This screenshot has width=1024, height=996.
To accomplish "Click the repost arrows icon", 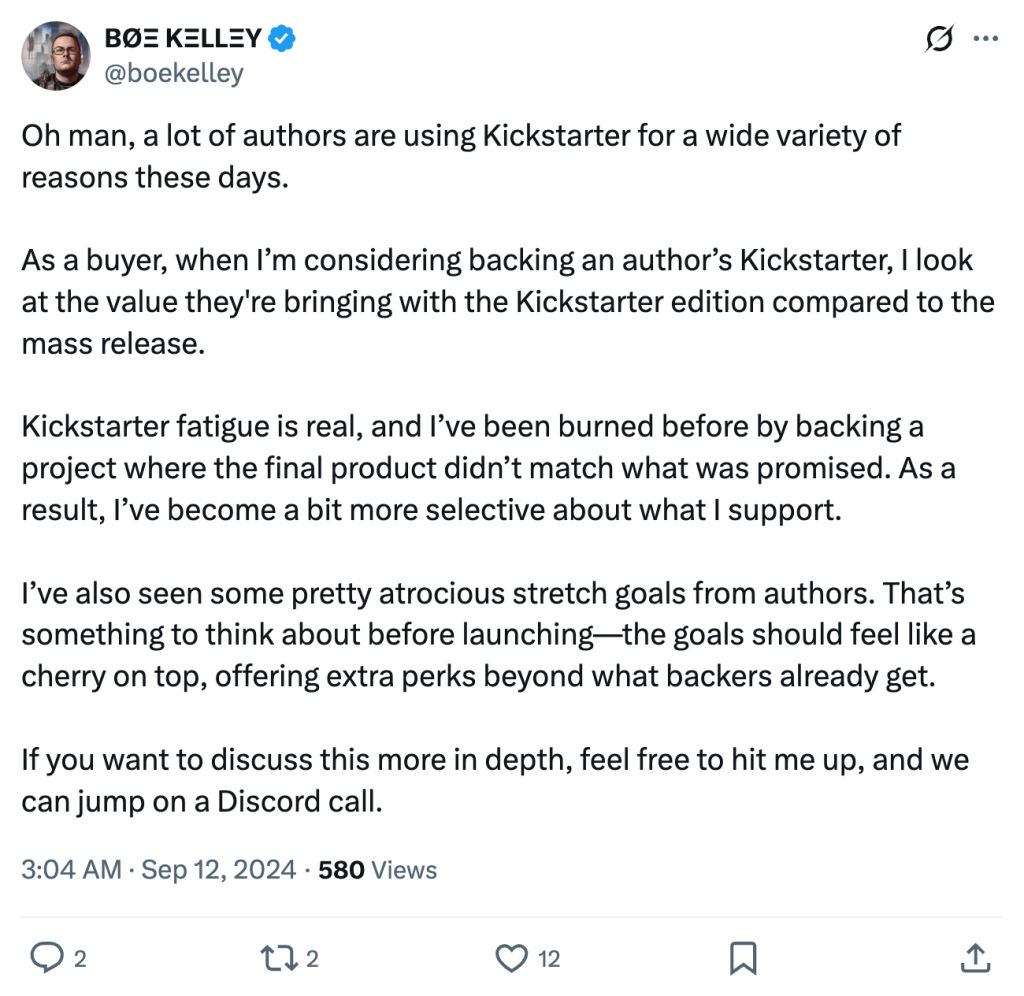I will pos(279,957).
